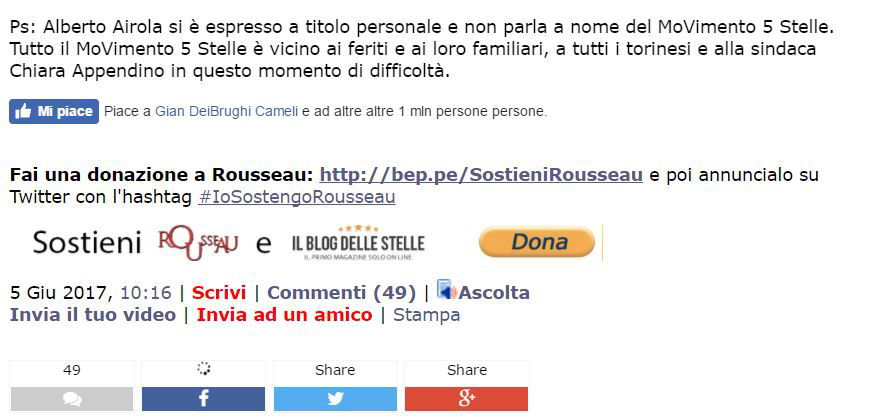Image resolution: width=875 pixels, height=420 pixels.
Task: Share on Google Plus red button
Action: click(x=467, y=399)
